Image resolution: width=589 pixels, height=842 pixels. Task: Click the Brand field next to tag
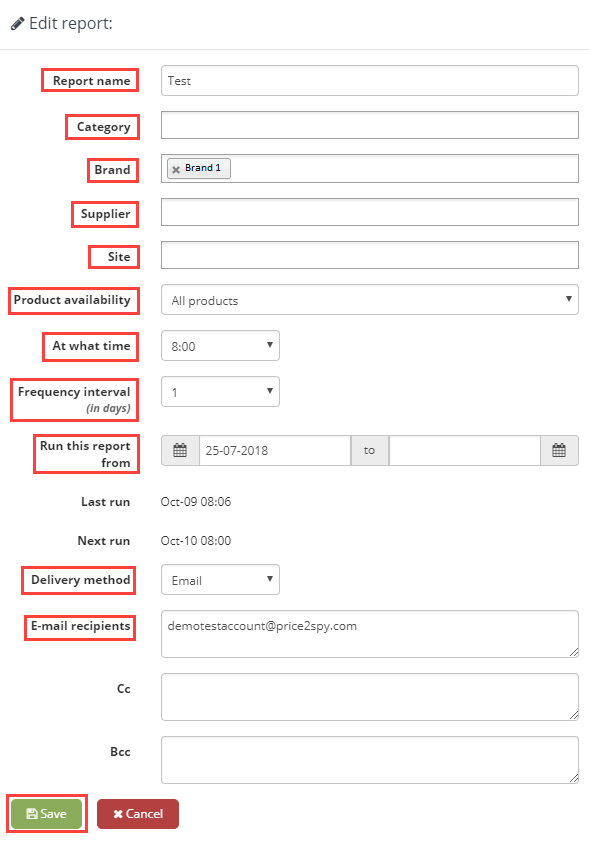click(403, 169)
